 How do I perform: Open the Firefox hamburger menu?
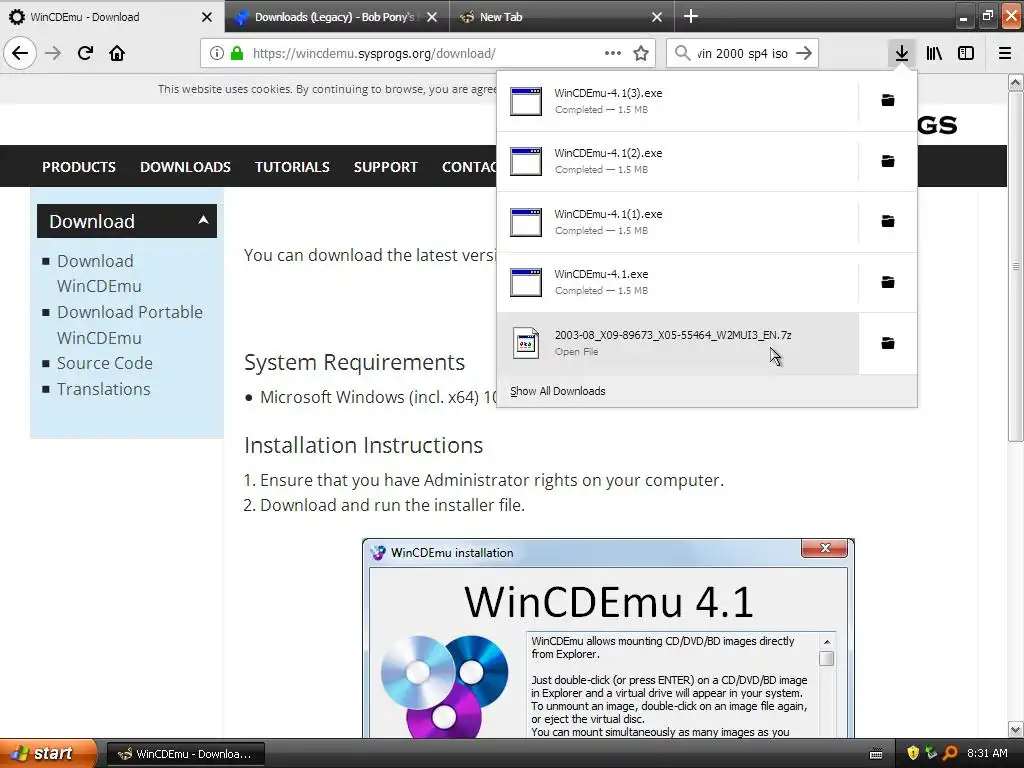click(x=1005, y=54)
